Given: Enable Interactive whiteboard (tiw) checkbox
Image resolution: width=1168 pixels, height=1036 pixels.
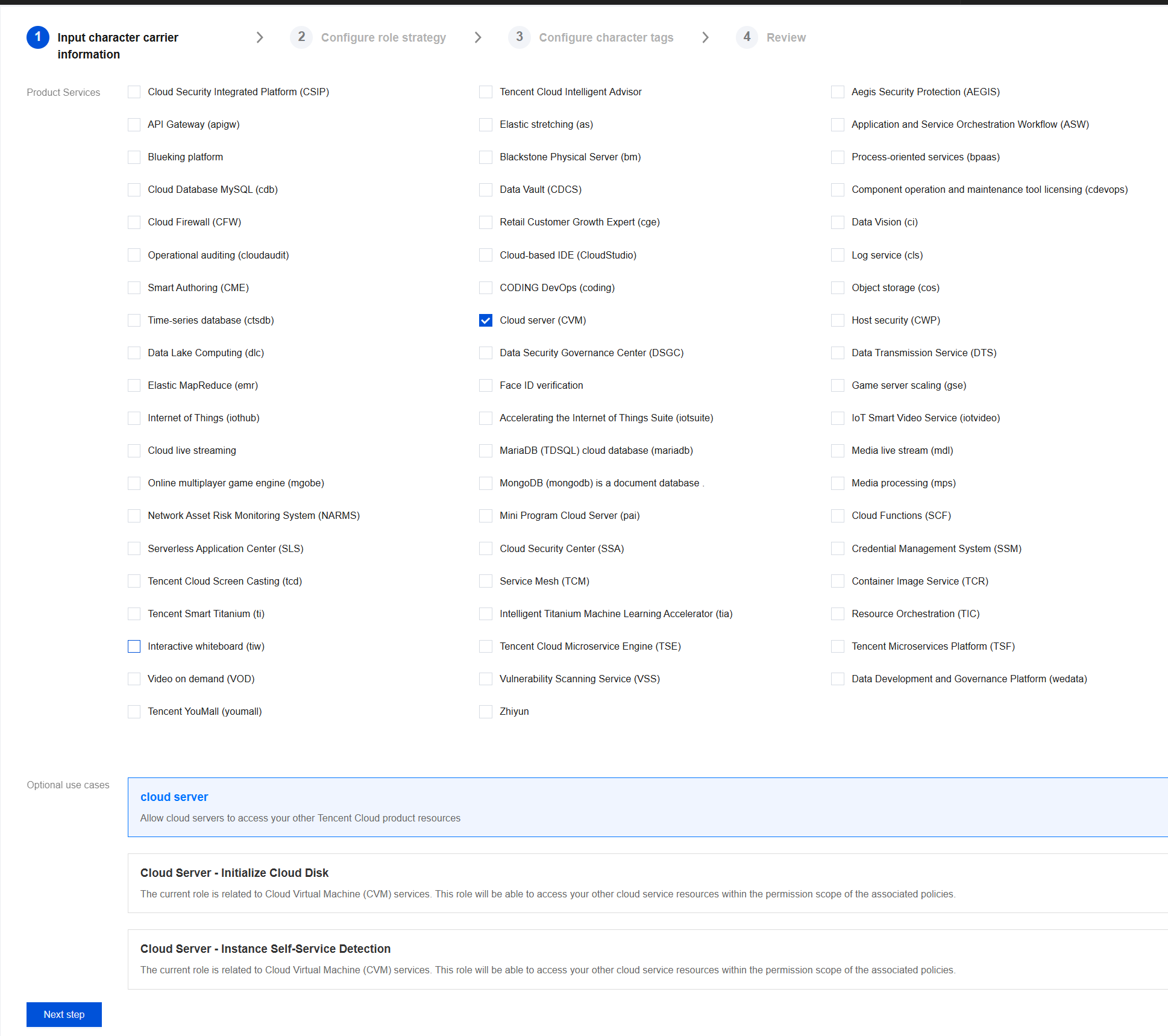Looking at the screenshot, I should pyautogui.click(x=134, y=647).
